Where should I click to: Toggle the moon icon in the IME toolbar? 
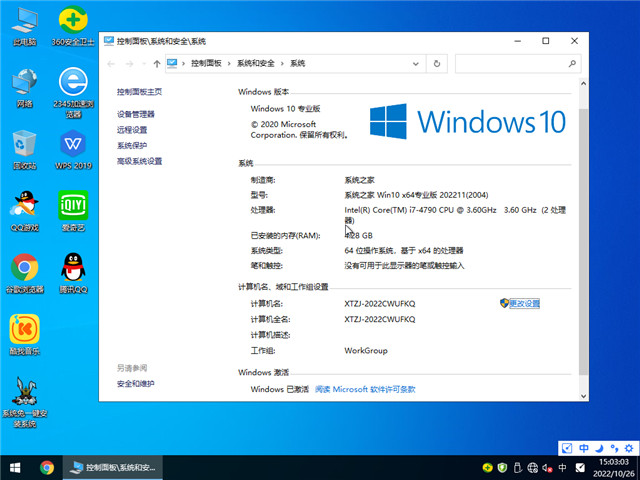pyautogui.click(x=599, y=448)
